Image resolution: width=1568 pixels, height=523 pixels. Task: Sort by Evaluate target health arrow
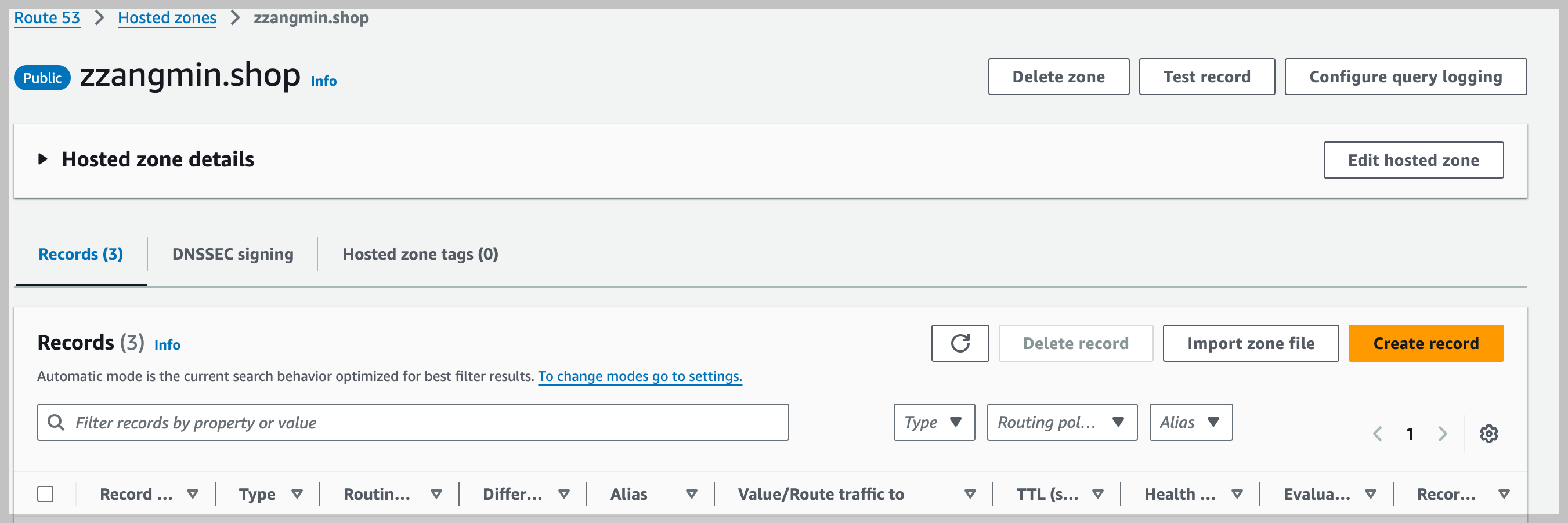(1370, 494)
